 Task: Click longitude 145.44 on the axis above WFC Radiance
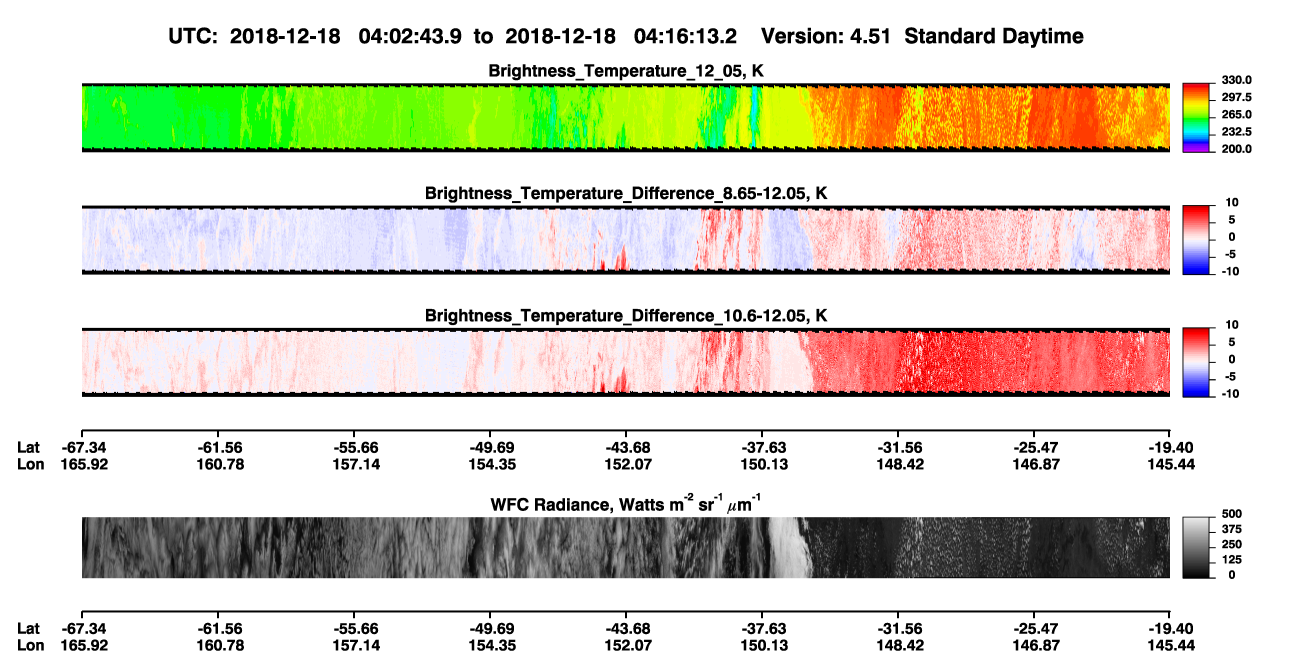(x=1171, y=464)
